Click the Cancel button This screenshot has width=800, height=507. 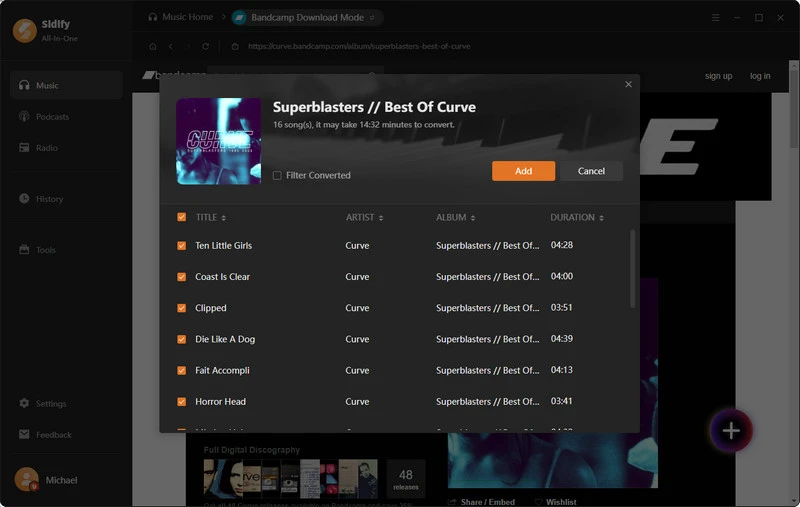[591, 171]
